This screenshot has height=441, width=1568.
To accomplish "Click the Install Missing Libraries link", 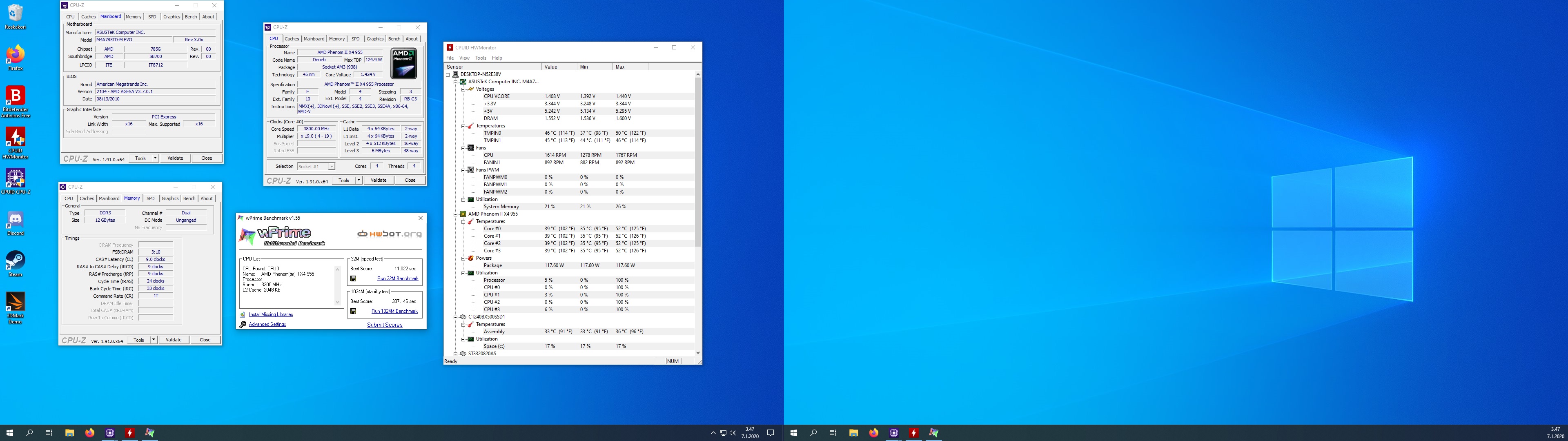I will [271, 315].
